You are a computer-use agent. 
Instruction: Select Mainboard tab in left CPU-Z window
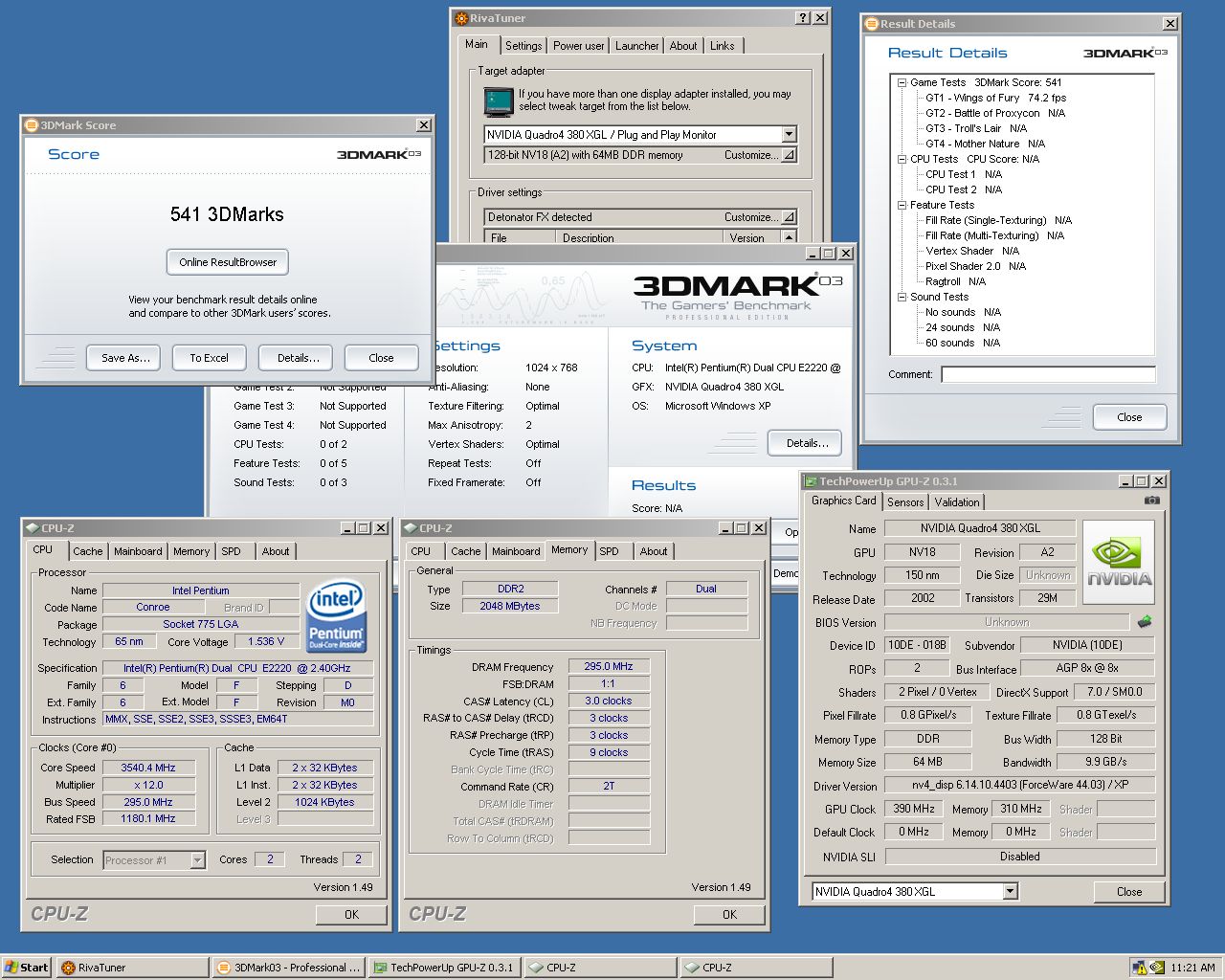pyautogui.click(x=138, y=551)
